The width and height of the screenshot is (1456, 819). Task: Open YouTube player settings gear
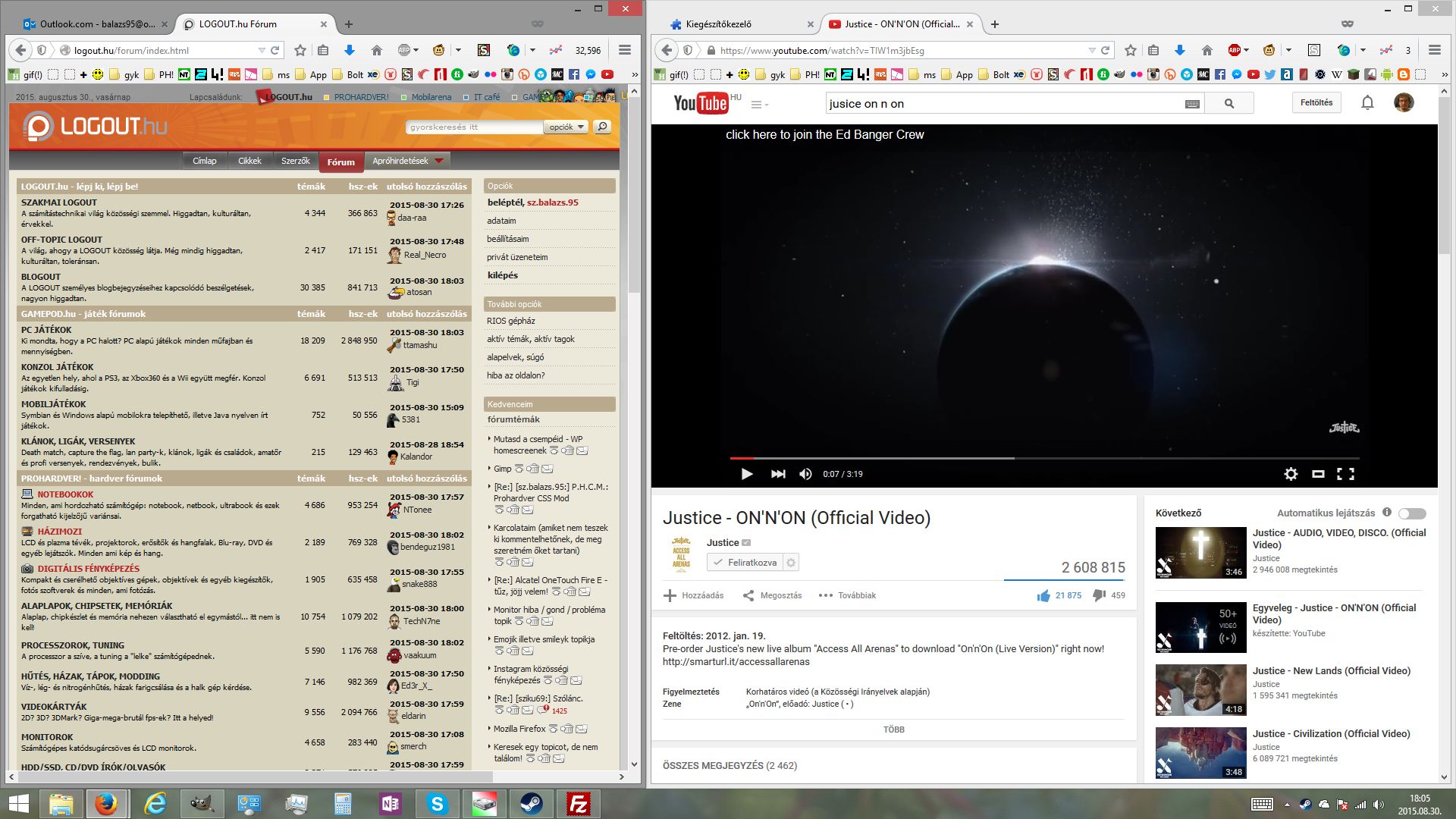(1291, 474)
